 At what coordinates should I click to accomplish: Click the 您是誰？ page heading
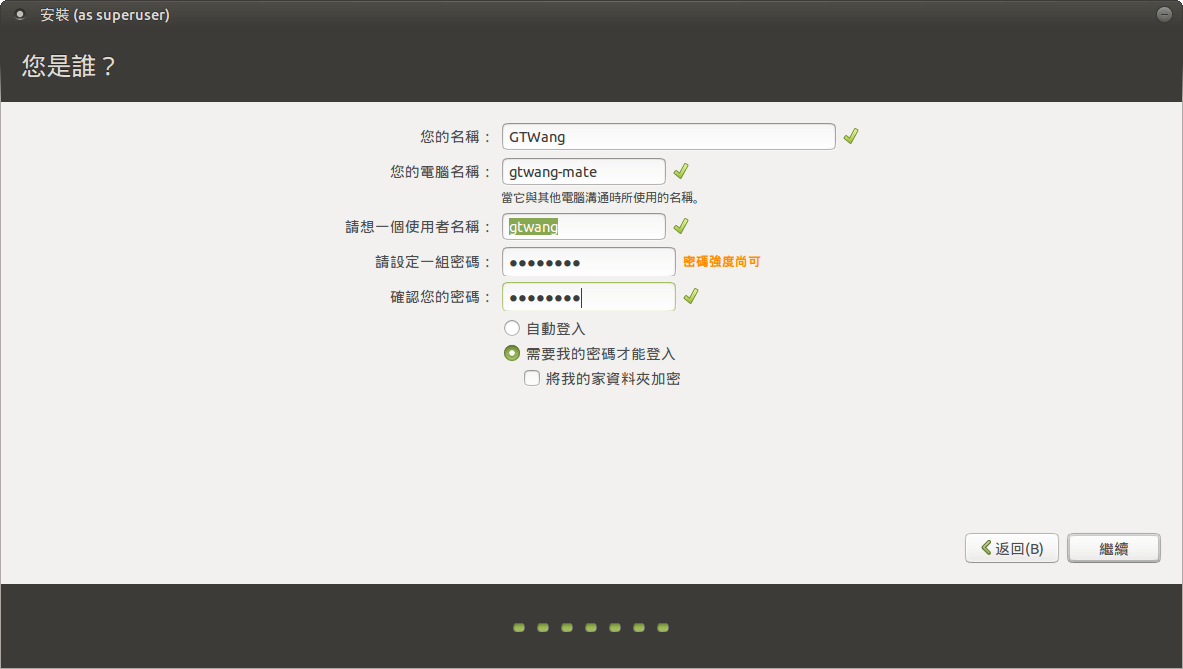(69, 67)
